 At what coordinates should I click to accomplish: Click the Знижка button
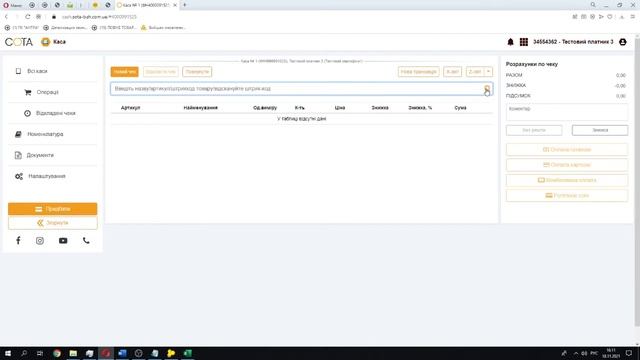tap(600, 130)
